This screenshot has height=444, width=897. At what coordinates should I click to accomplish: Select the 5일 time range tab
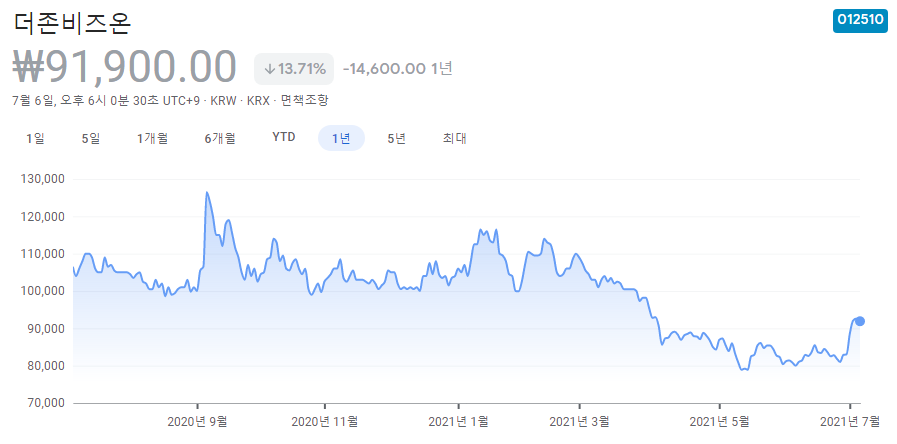point(91,138)
